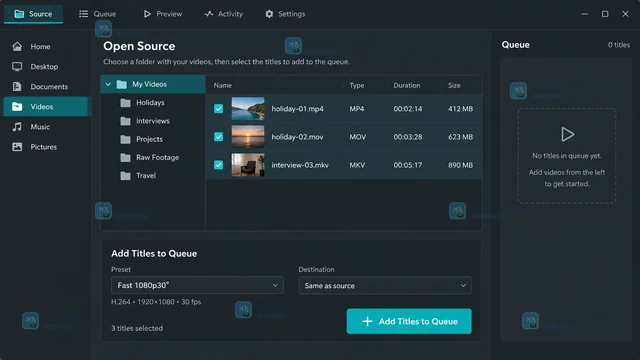The image size is (640, 360).
Task: Go to the Activity tab
Action: [x=224, y=14]
